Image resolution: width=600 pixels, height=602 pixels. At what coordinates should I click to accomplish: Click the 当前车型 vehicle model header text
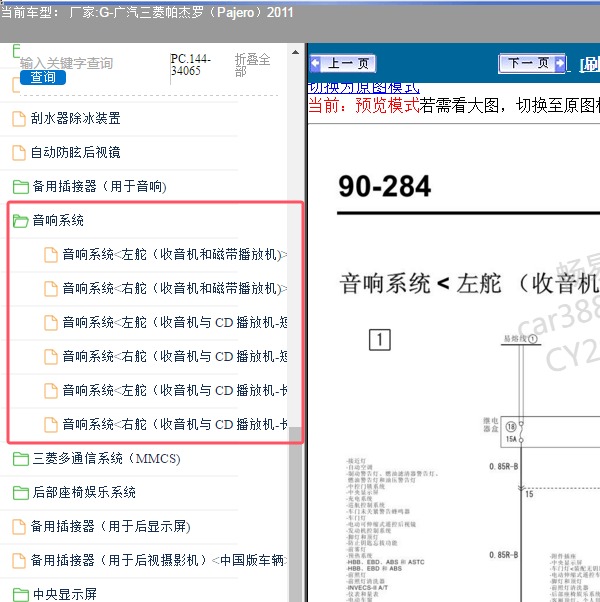[x=147, y=13]
